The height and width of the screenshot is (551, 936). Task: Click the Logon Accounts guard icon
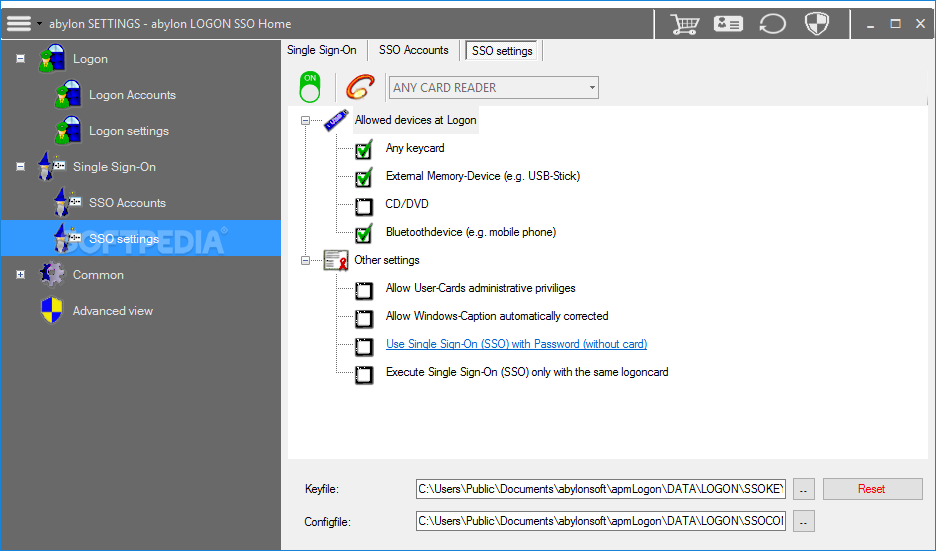68,94
